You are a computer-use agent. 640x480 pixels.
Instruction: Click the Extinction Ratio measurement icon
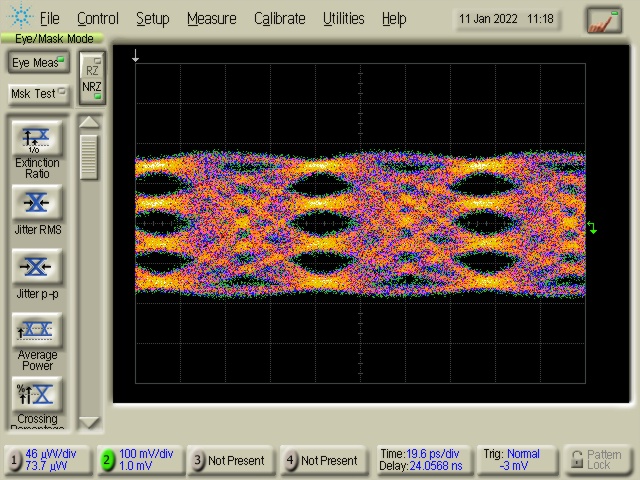point(37,140)
